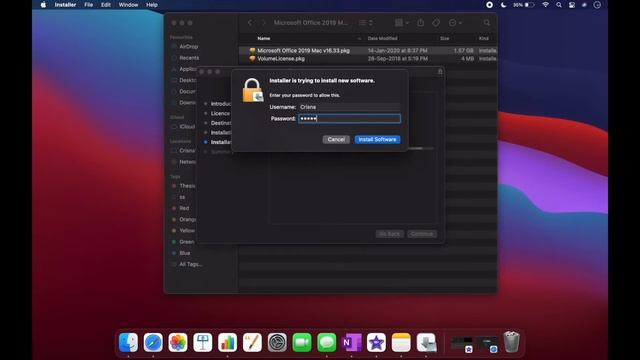Screen dimensions: 640x360
Task: Open iMovie from the Dock
Action: 376,342
